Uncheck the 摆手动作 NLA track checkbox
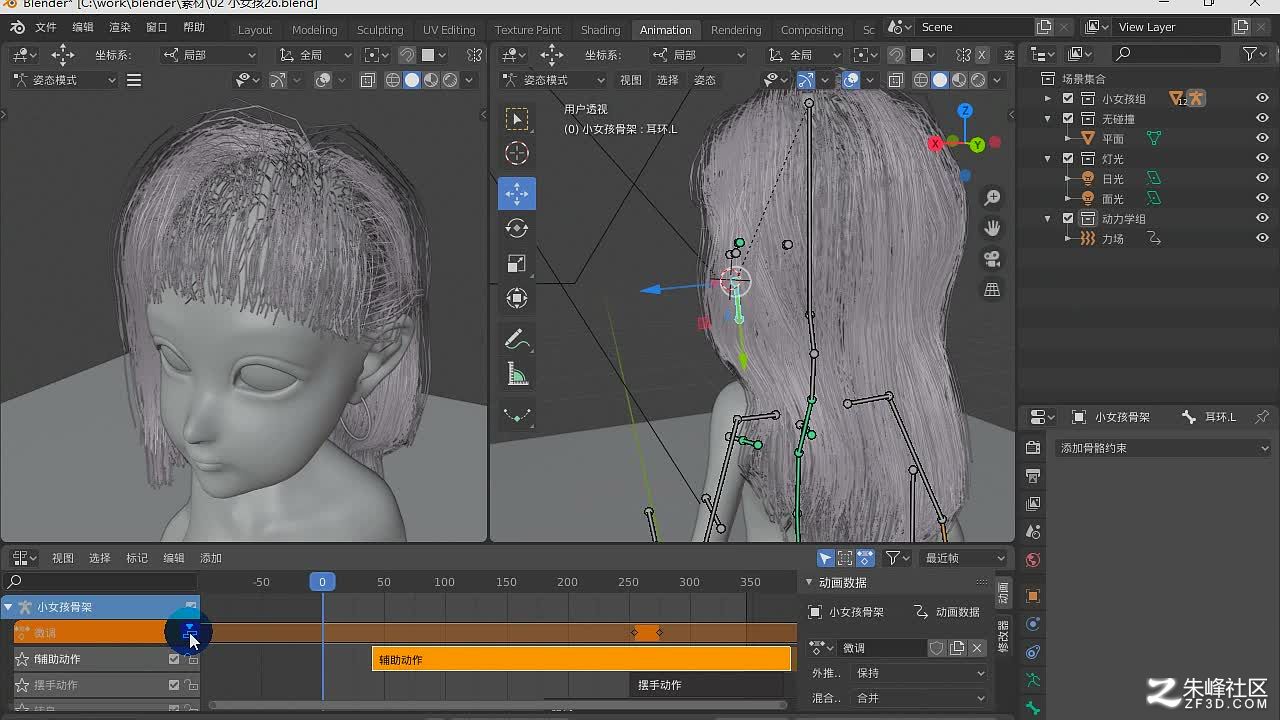This screenshot has width=1280, height=720. point(174,685)
